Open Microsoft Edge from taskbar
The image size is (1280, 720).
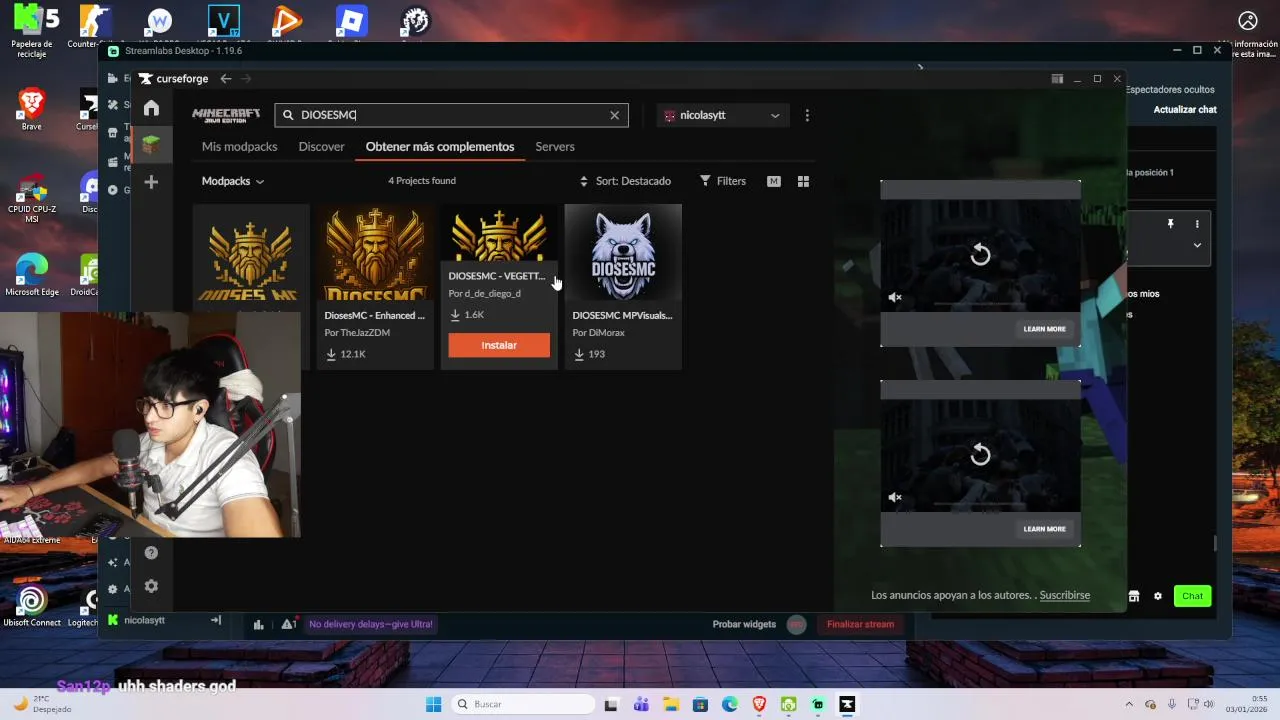coord(730,704)
